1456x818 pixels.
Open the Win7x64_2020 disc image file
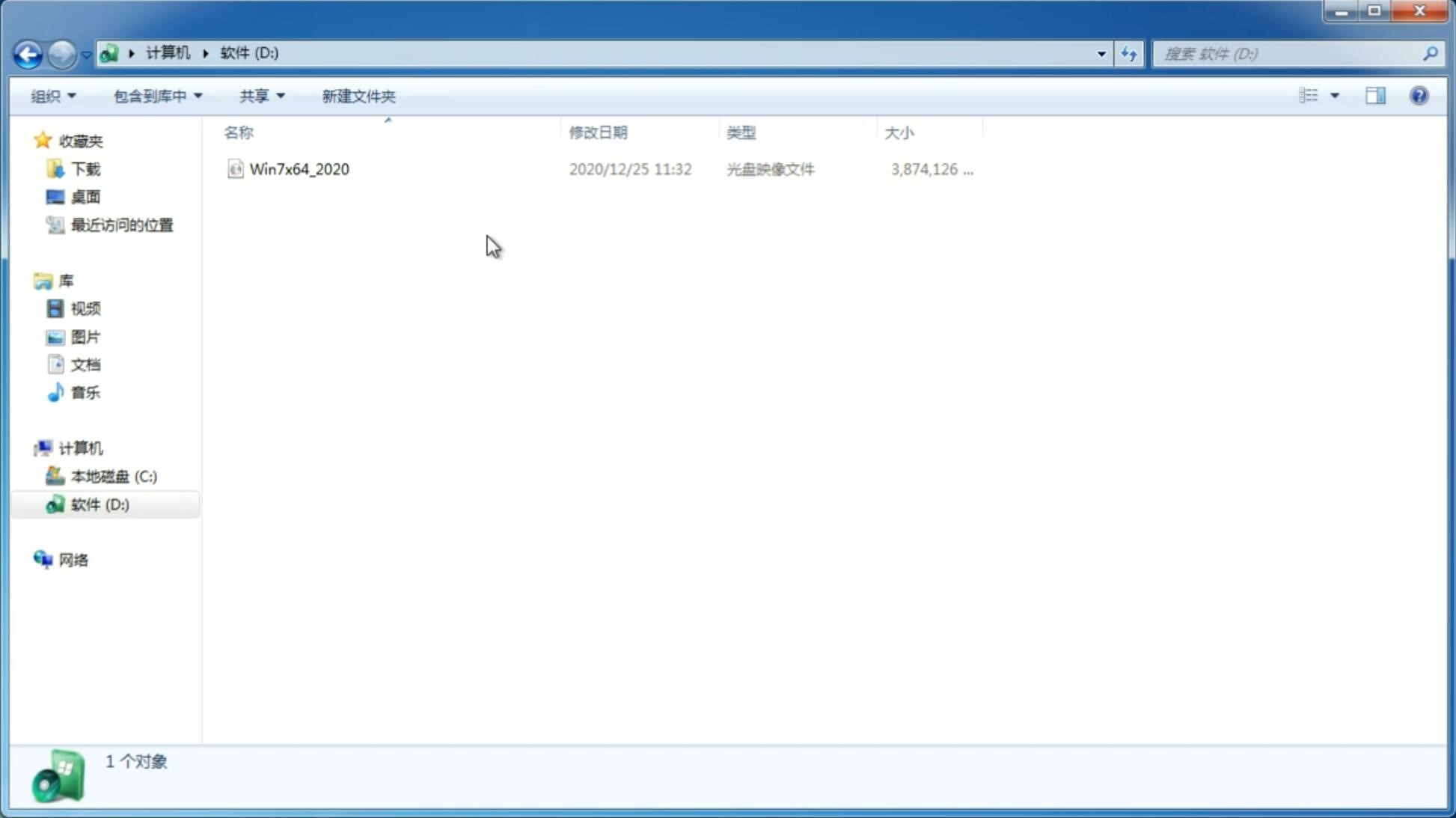[298, 169]
